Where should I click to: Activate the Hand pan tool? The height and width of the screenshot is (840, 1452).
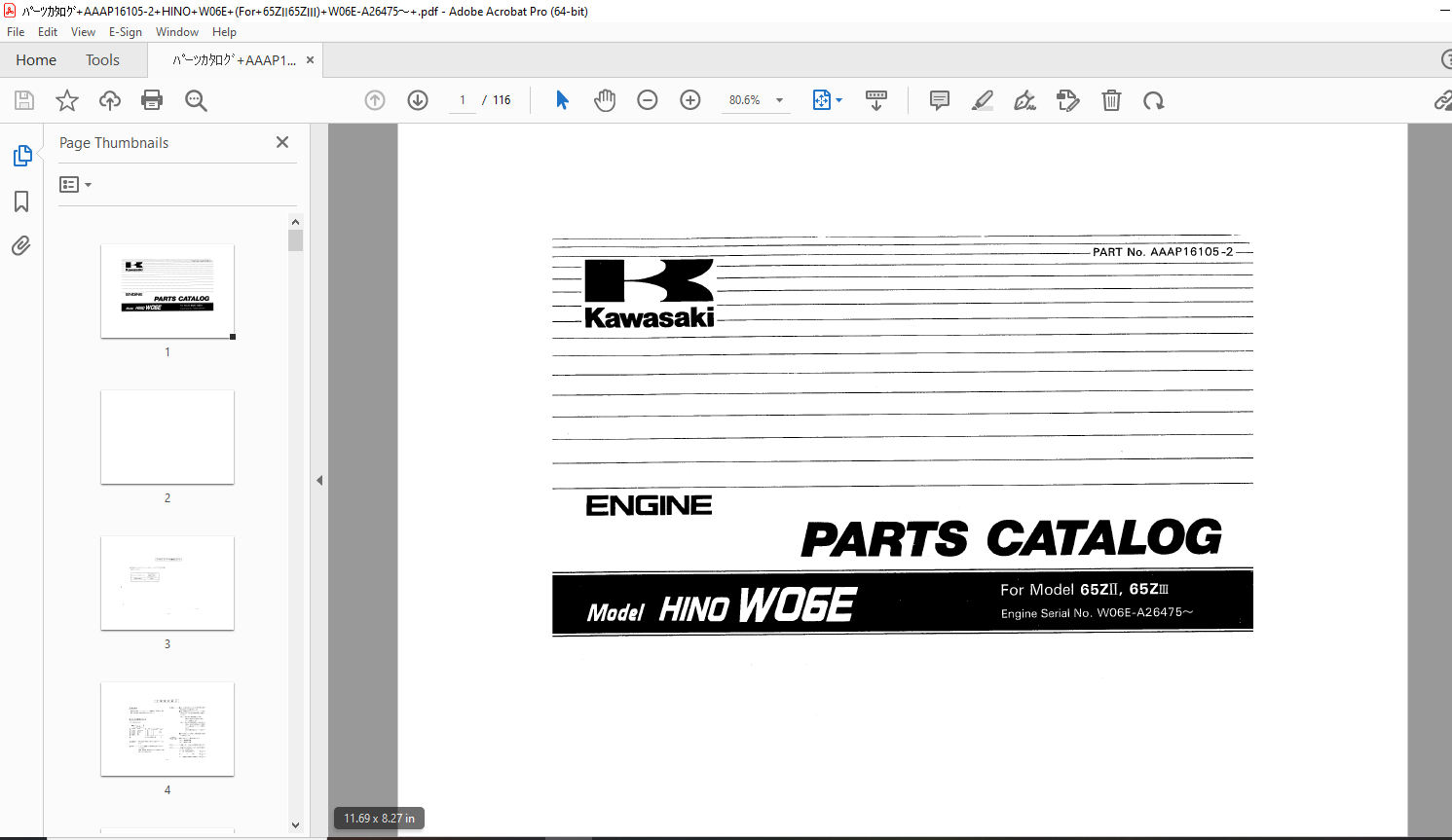(605, 100)
